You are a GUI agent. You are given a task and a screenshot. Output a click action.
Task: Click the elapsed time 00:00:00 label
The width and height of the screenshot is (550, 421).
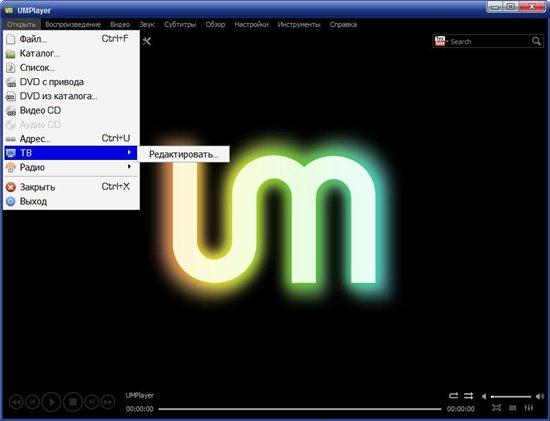(x=139, y=409)
